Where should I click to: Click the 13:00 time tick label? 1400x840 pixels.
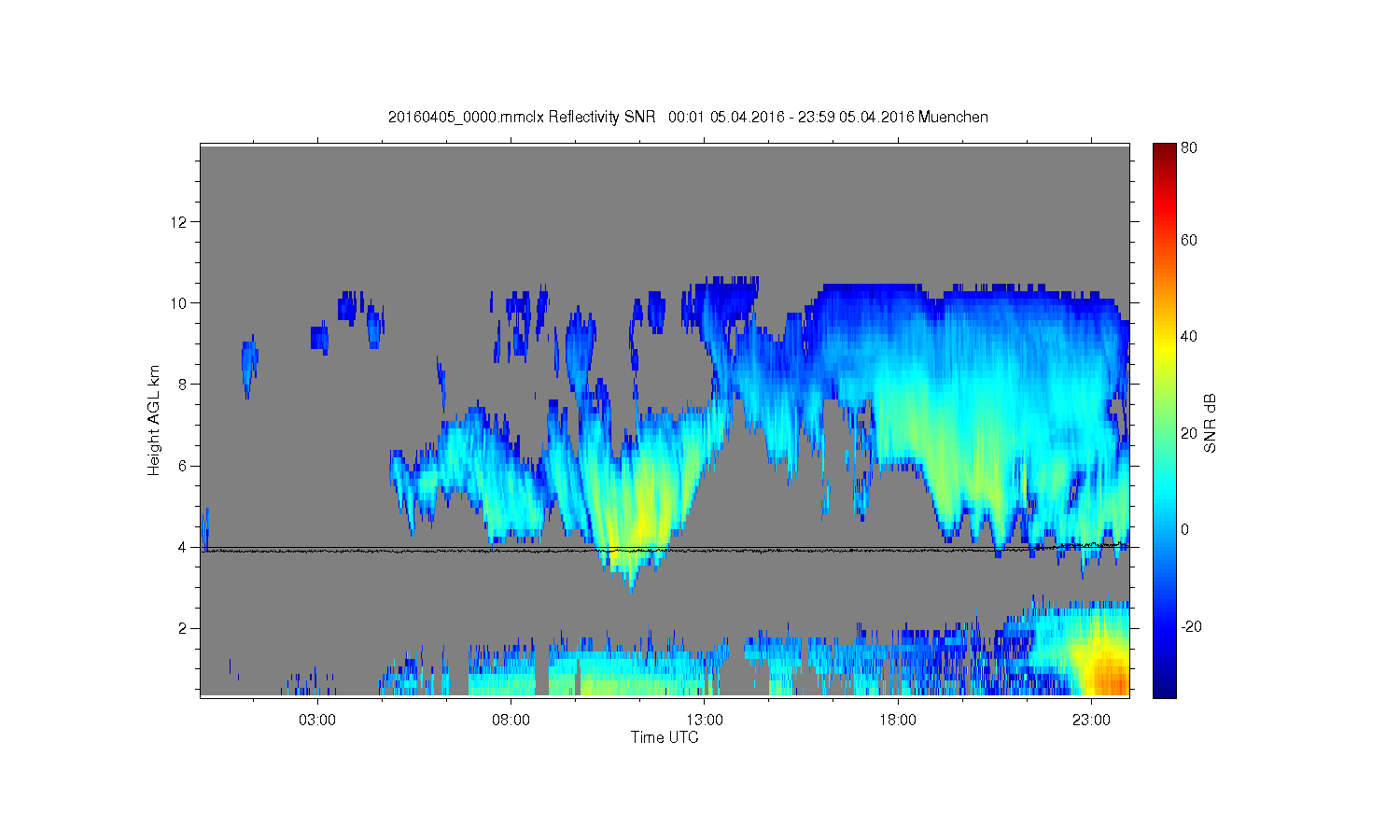click(x=705, y=721)
